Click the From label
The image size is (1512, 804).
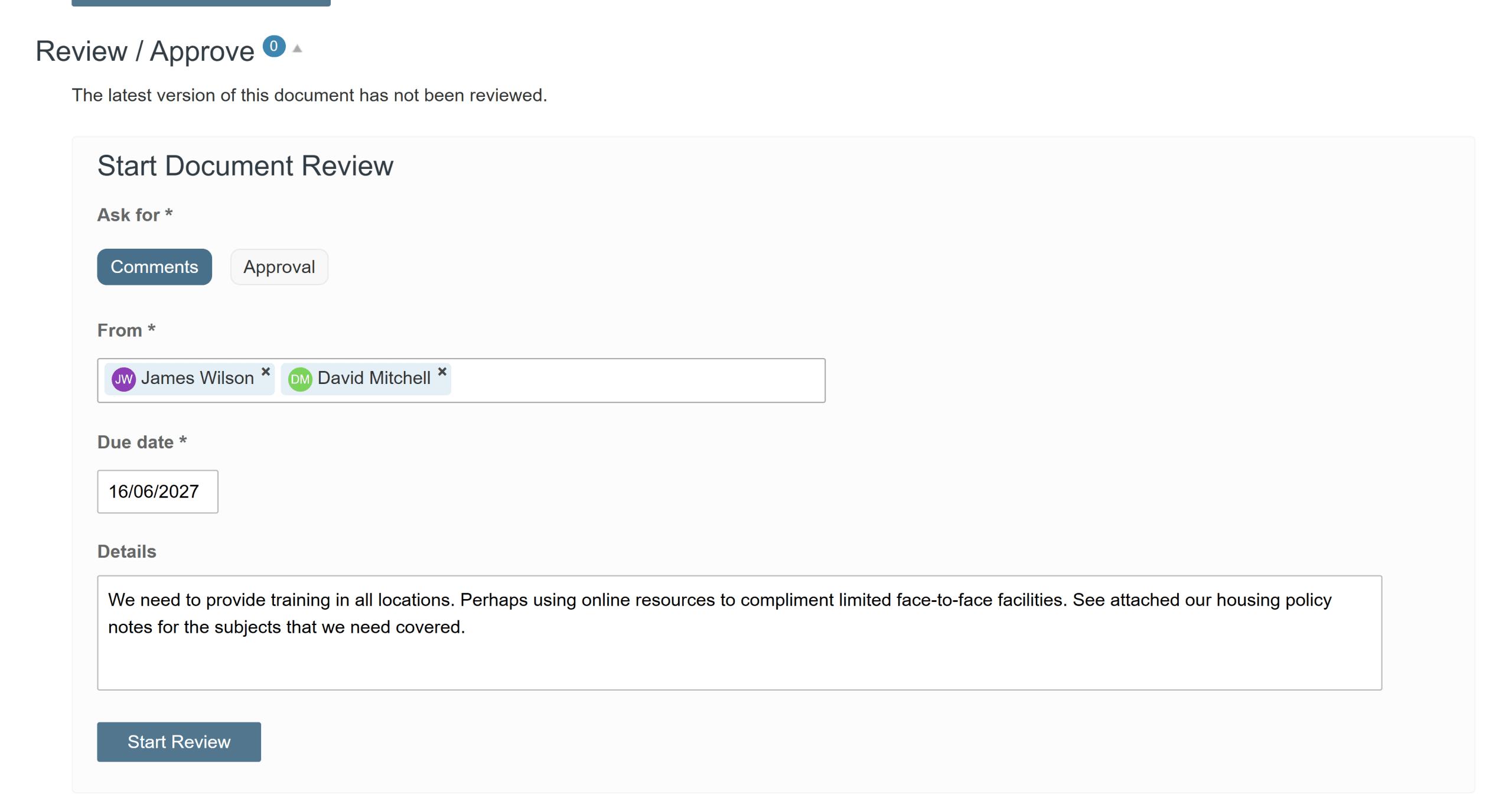coord(126,330)
